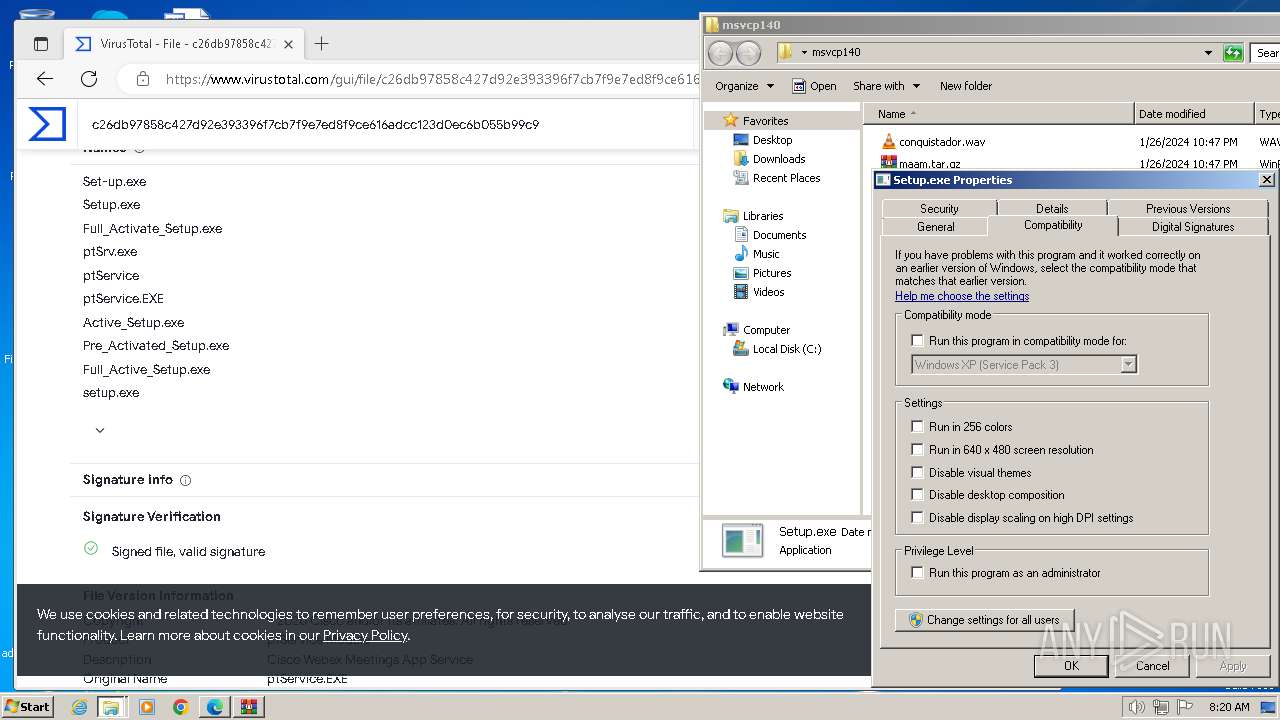Expand more file names chevron
This screenshot has height=720, width=1280.
tap(100, 430)
